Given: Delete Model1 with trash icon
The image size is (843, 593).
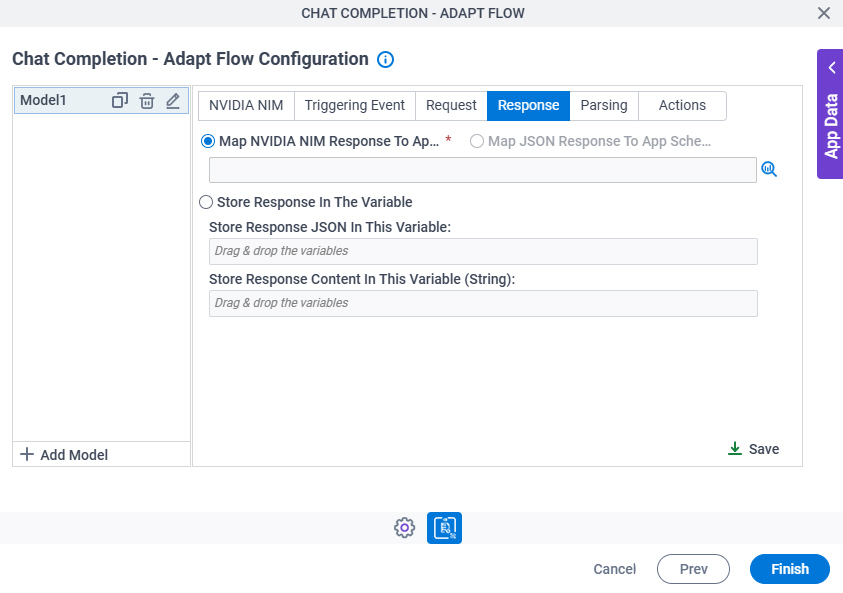Looking at the screenshot, I should 147,101.
